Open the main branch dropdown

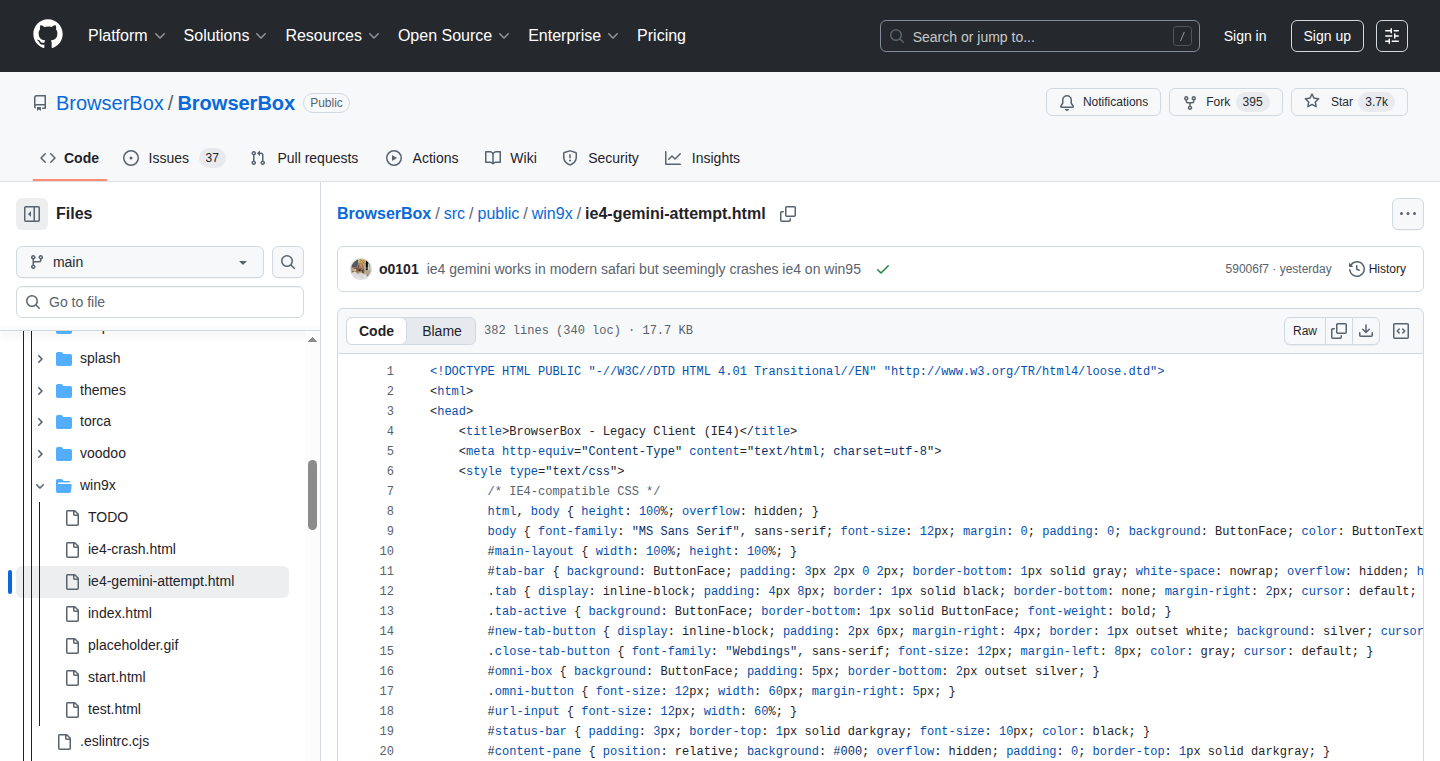click(x=140, y=262)
